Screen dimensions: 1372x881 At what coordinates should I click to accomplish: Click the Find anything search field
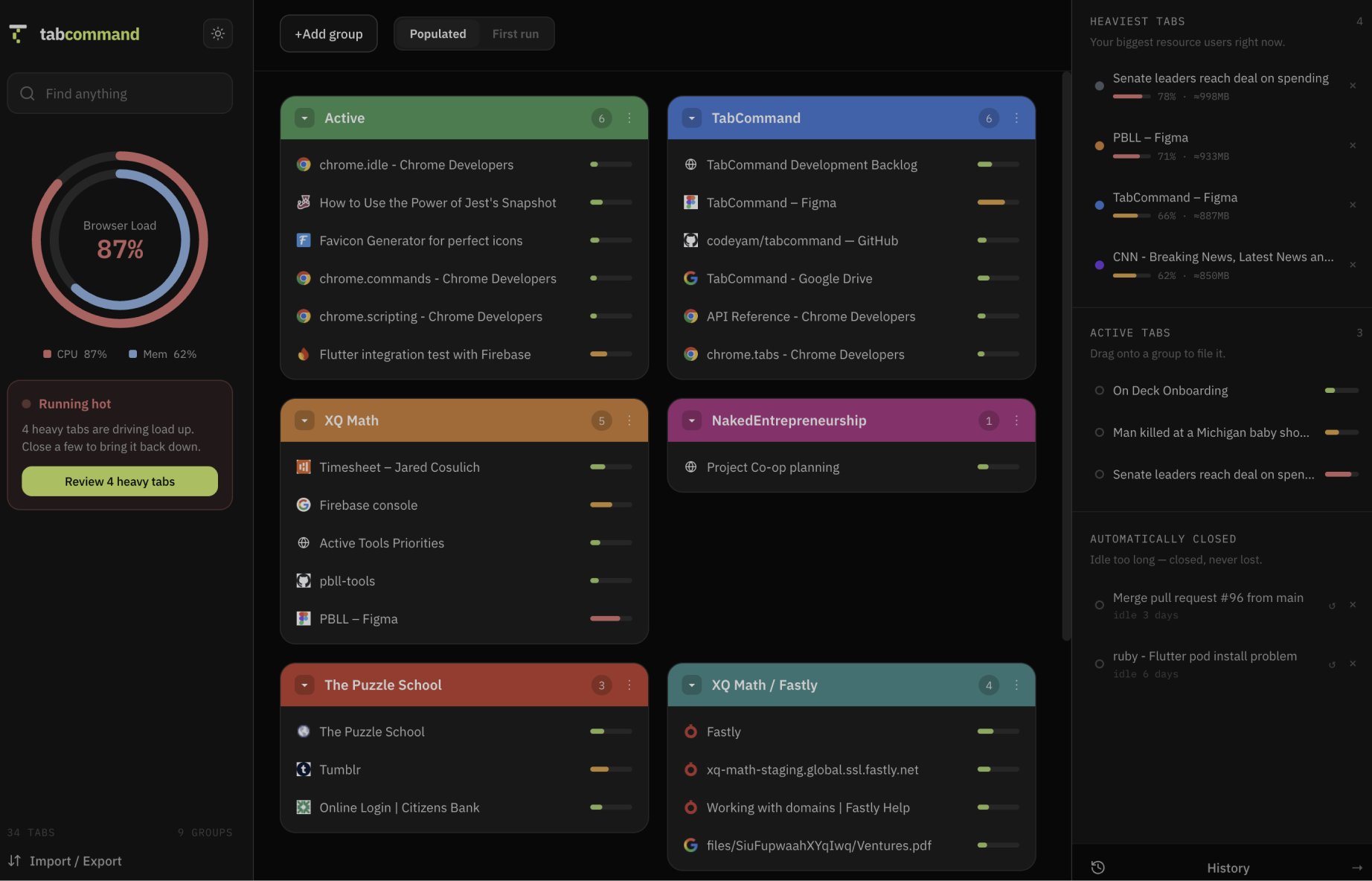[120, 93]
